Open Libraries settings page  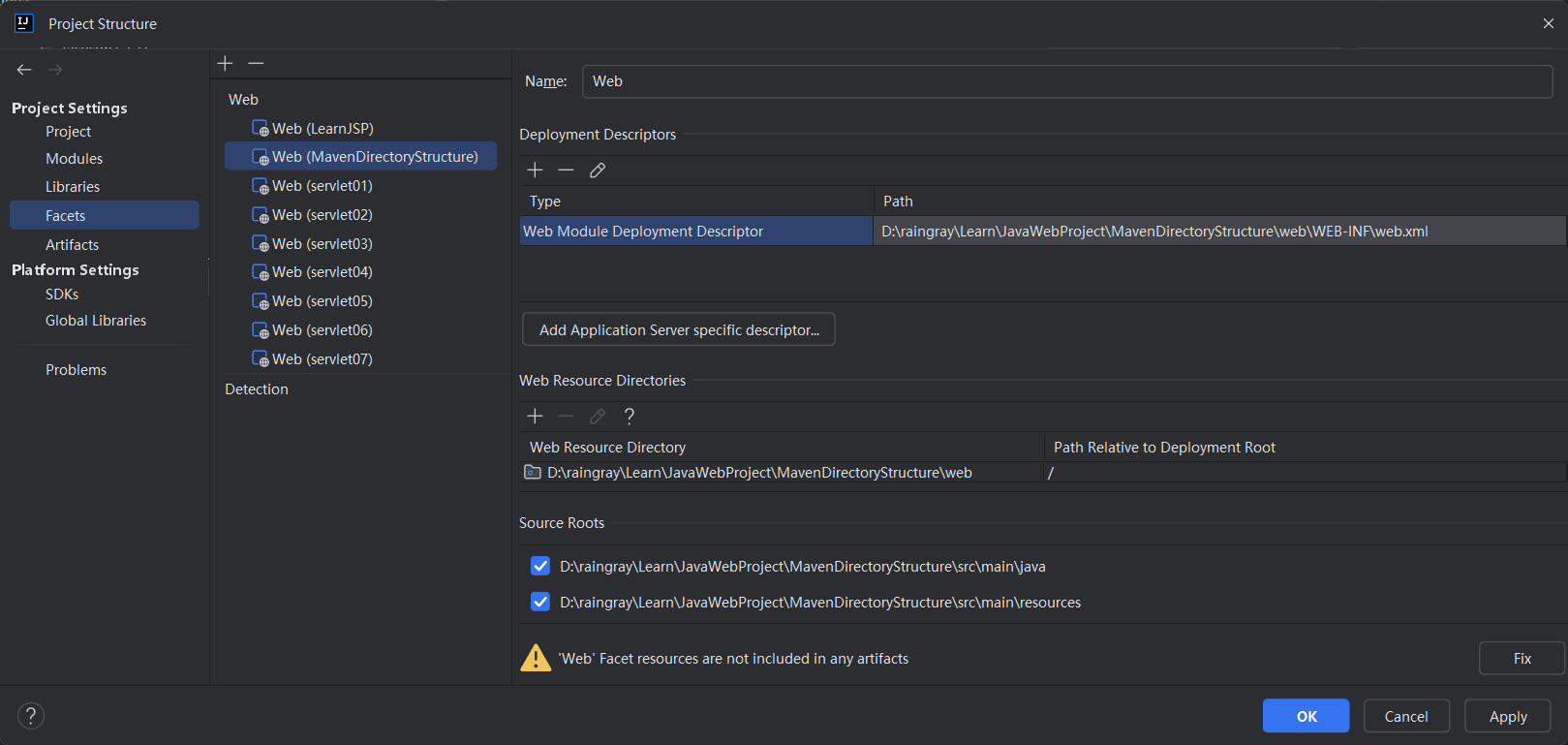73,187
